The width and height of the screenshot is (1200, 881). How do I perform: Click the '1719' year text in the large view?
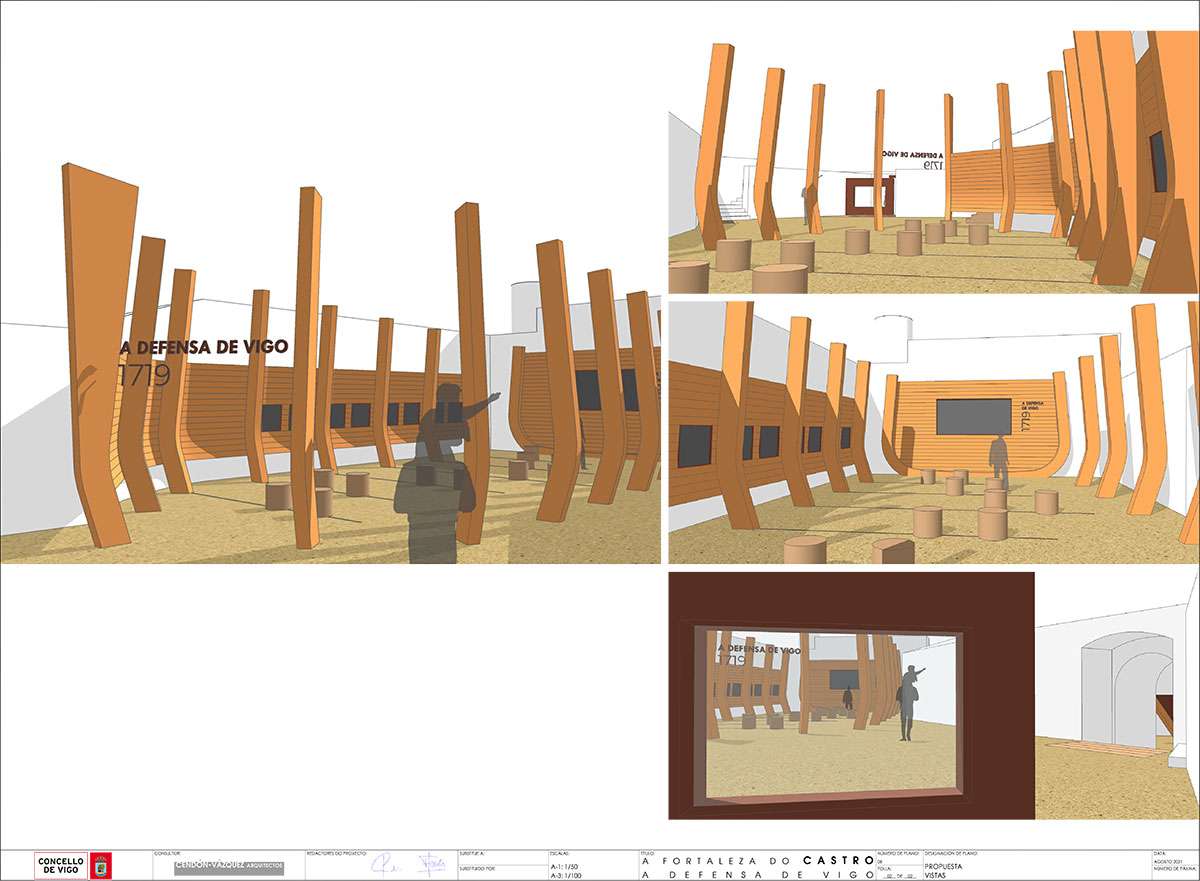(144, 376)
